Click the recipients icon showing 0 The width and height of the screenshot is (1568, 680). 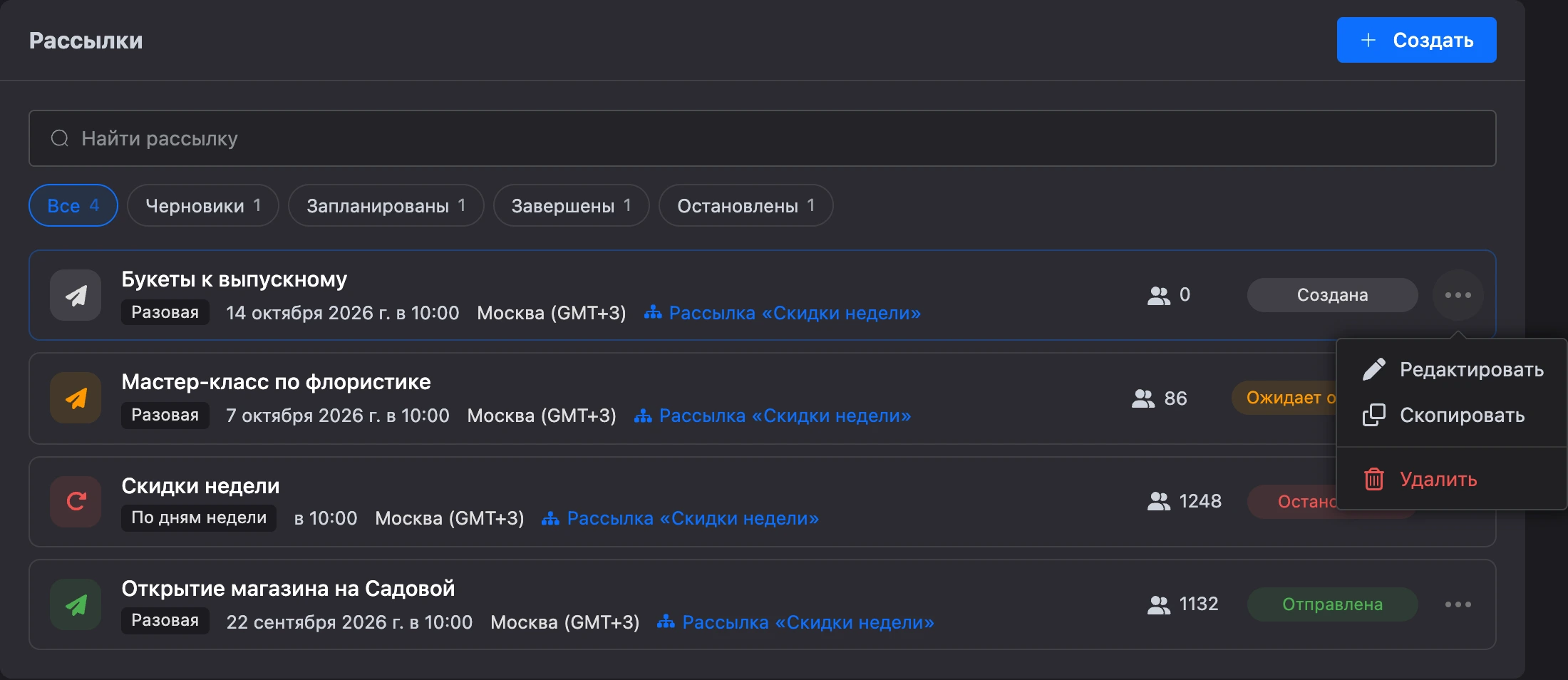1159,295
